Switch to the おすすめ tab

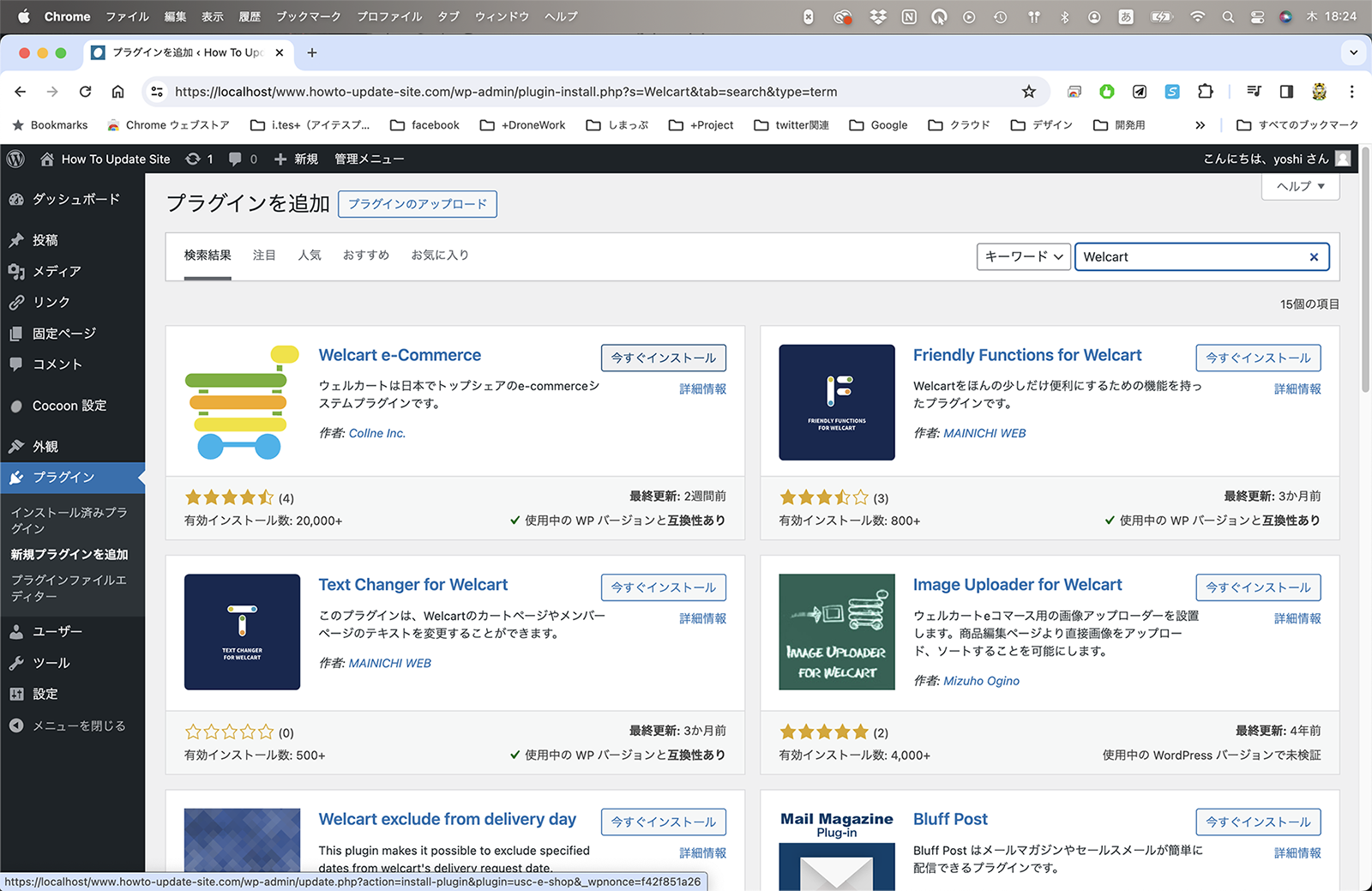point(366,255)
